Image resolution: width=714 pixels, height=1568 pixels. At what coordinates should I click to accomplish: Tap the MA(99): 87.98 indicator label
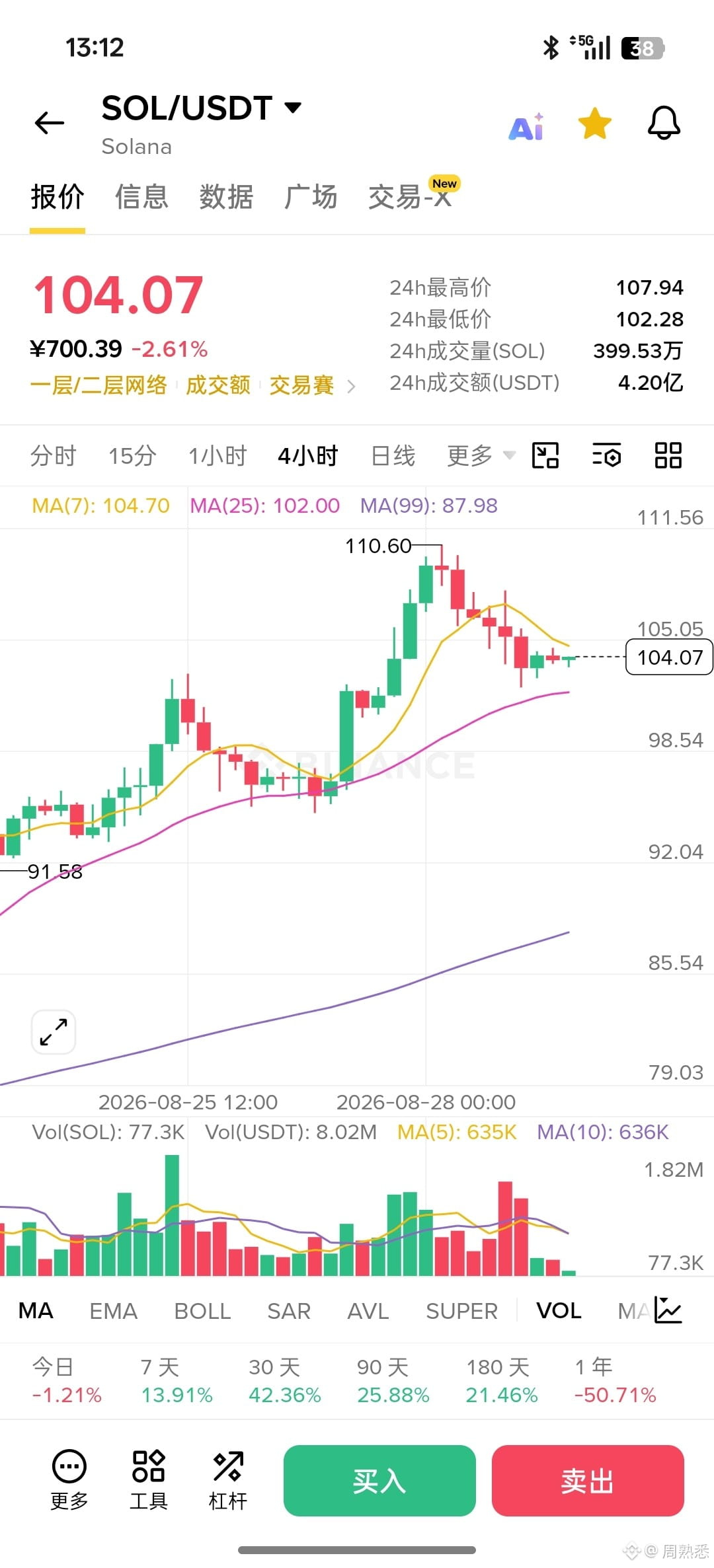[428, 505]
